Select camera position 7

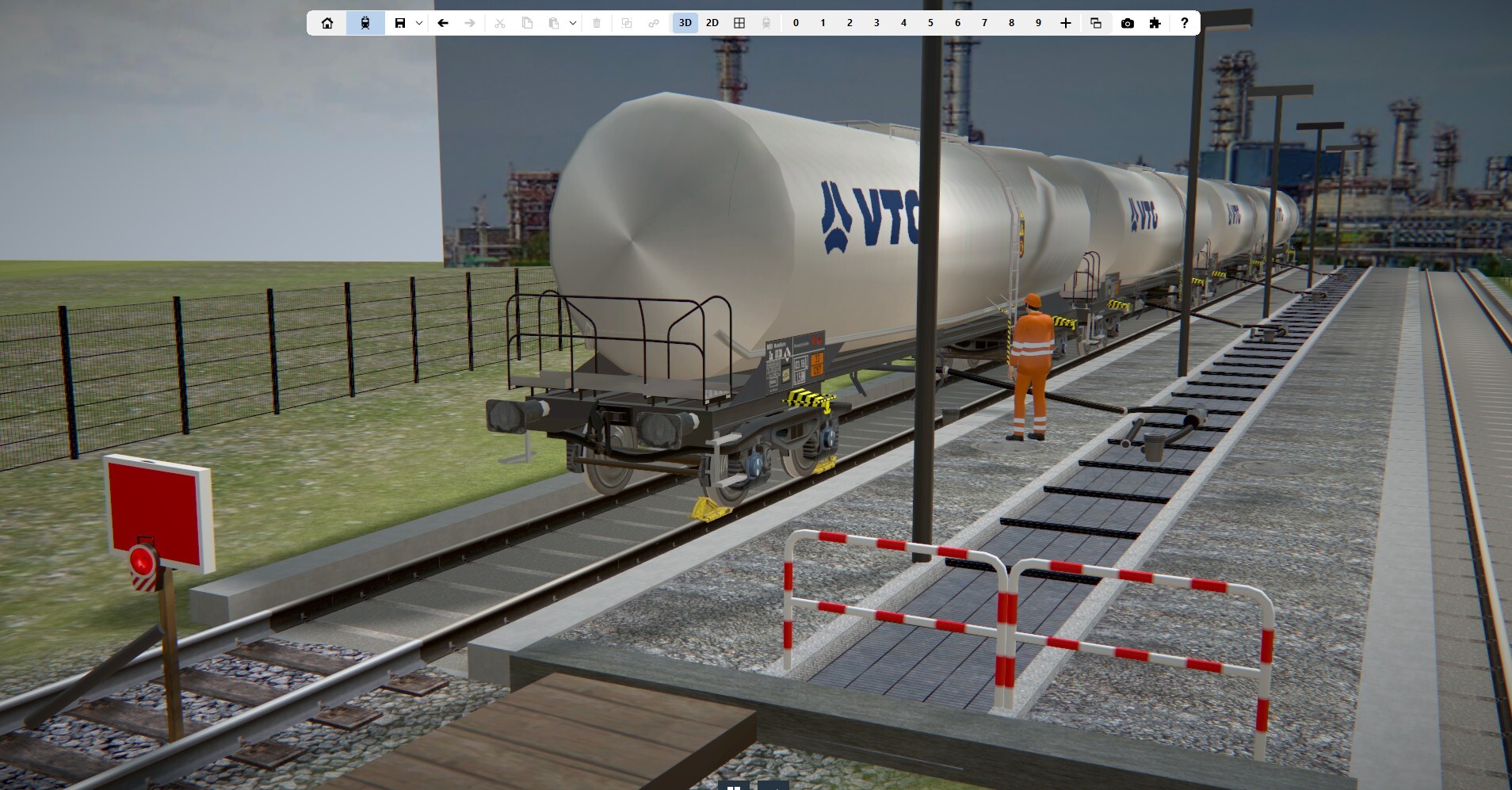pos(984,23)
